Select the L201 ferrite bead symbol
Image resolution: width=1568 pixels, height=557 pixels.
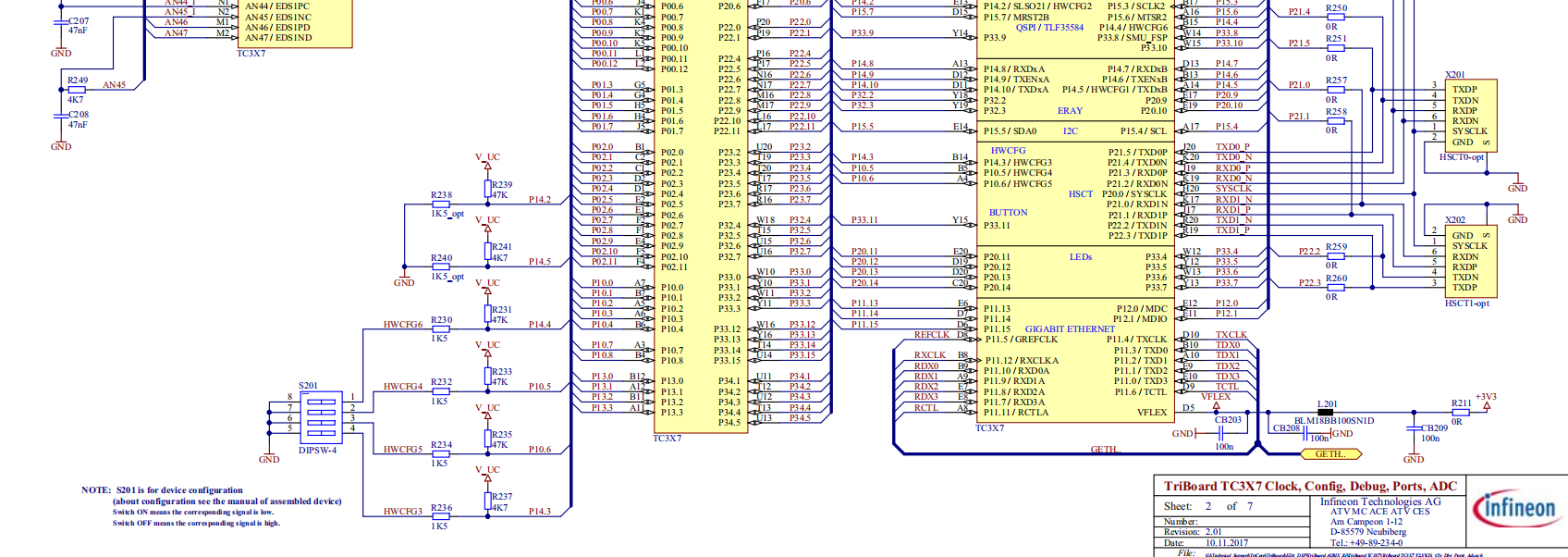point(1325,413)
